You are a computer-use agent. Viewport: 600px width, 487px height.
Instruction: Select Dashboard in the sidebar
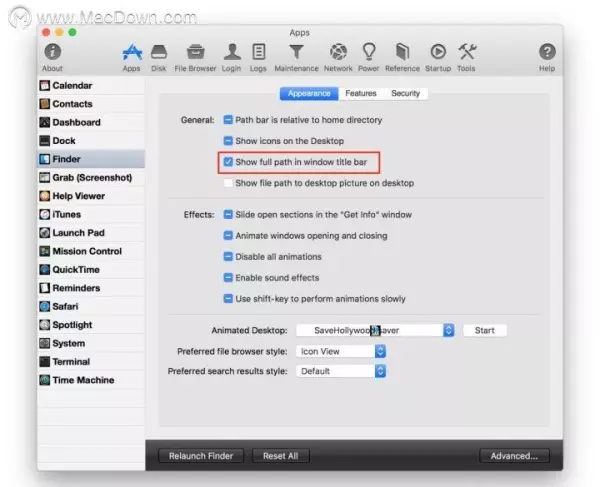tap(91, 122)
